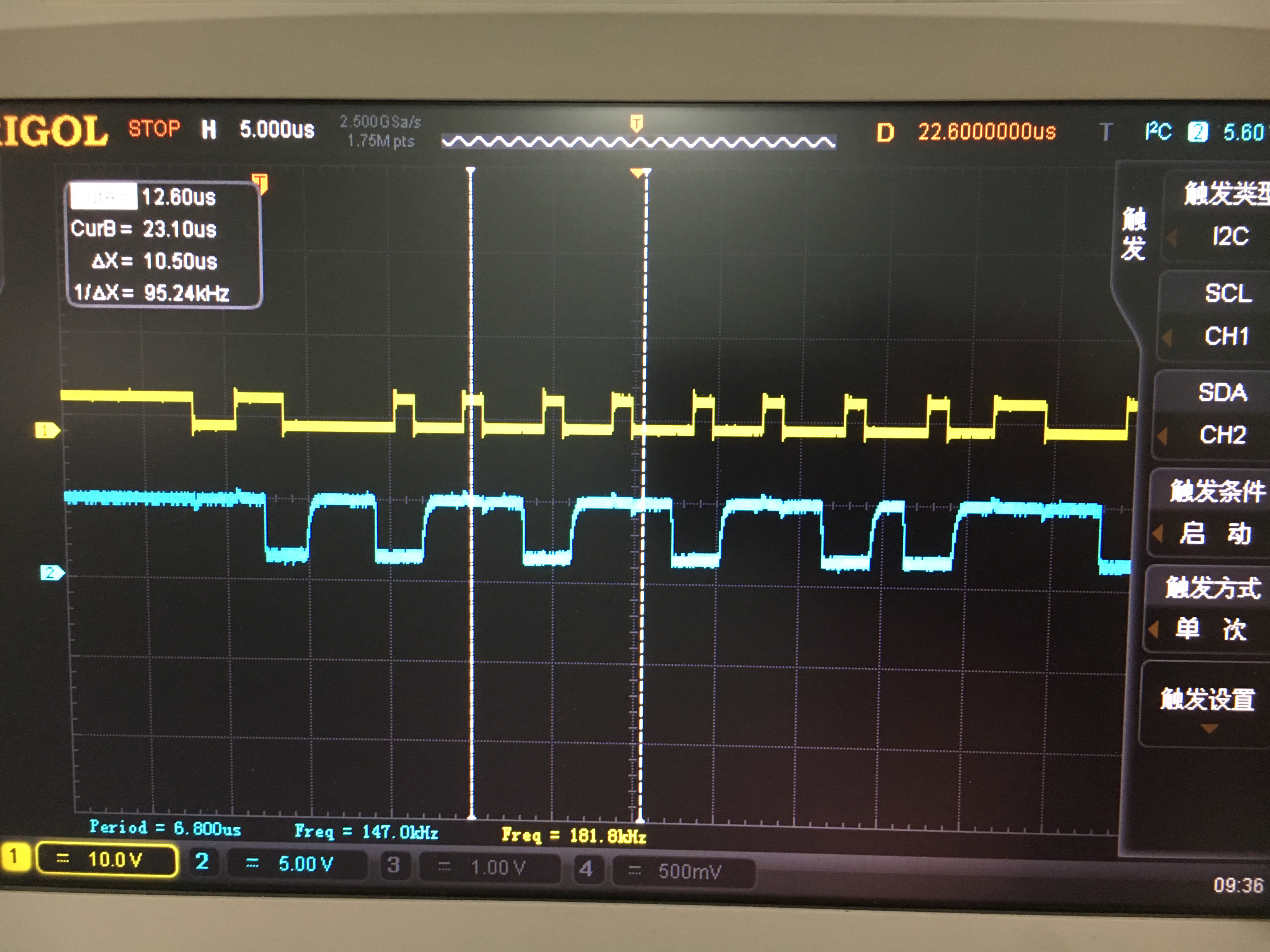The width and height of the screenshot is (1270, 952).
Task: Click the cyan channel 2 ground marker
Action: (x=52, y=572)
